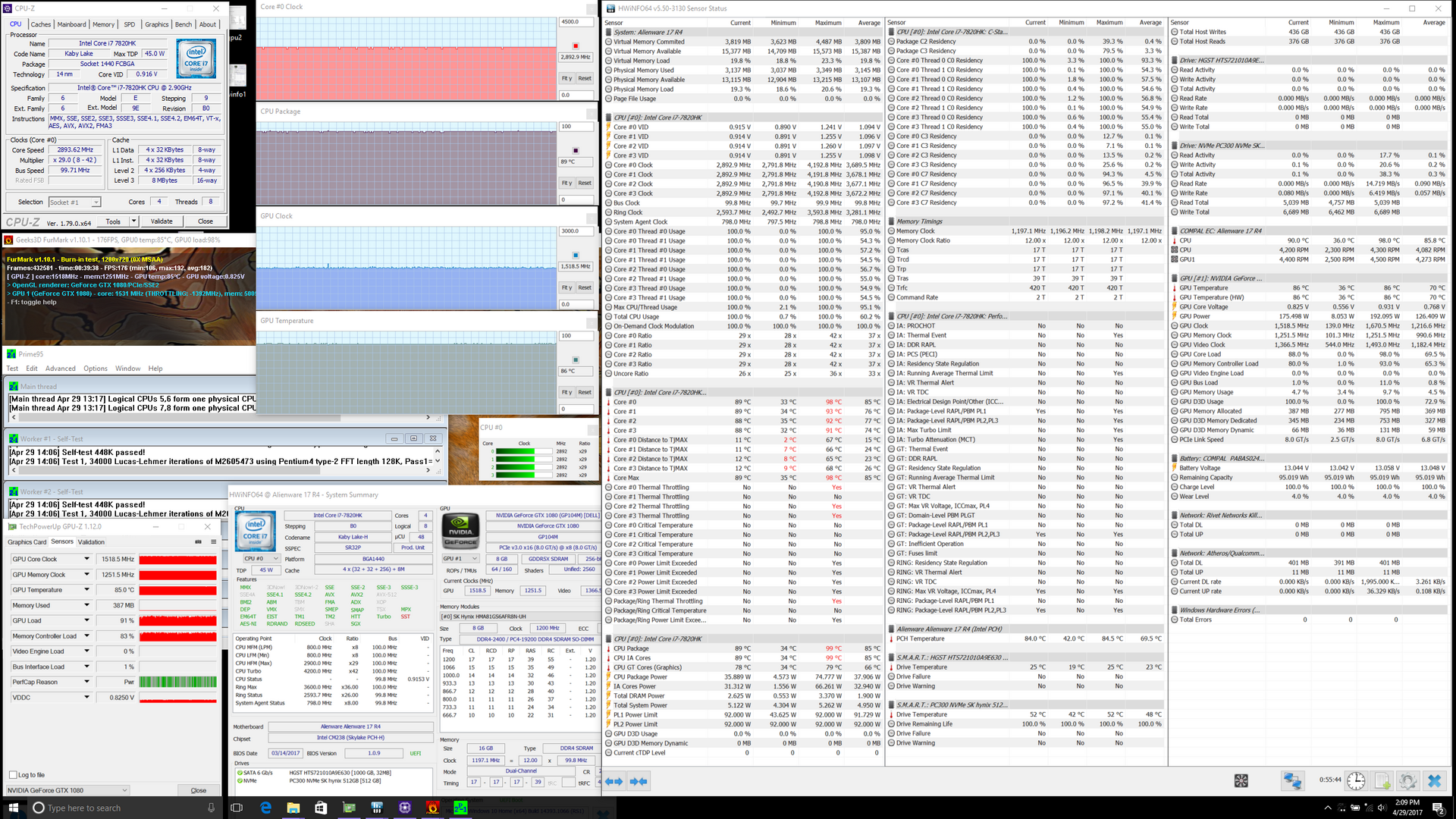Open CPU-Z Tools dropdown arrow

pyautogui.click(x=133, y=221)
